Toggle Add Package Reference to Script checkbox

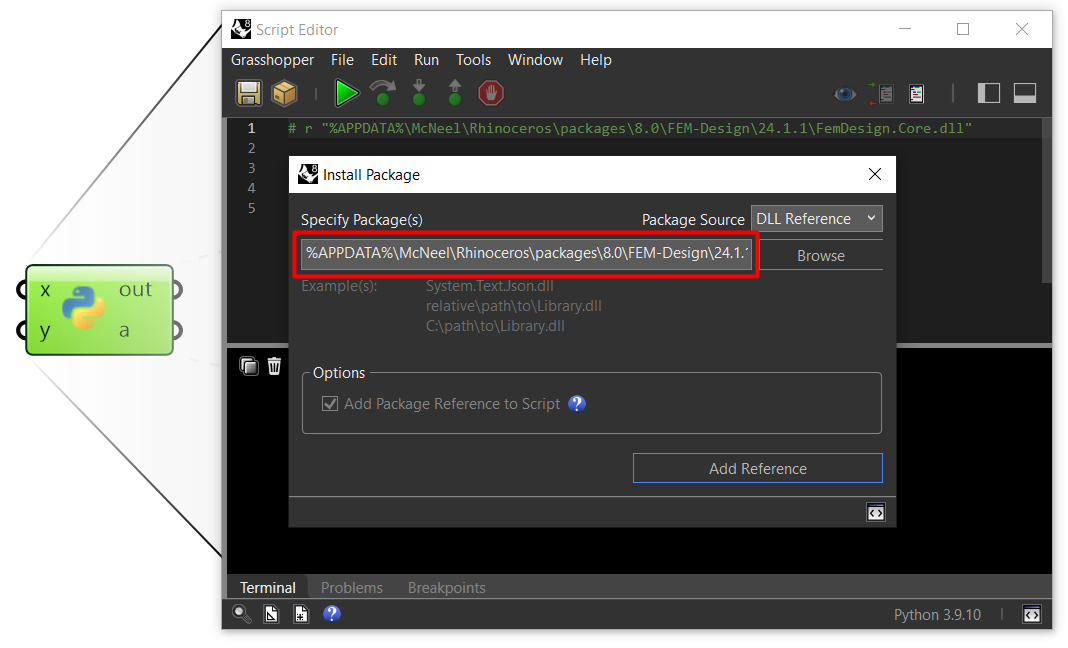point(330,404)
